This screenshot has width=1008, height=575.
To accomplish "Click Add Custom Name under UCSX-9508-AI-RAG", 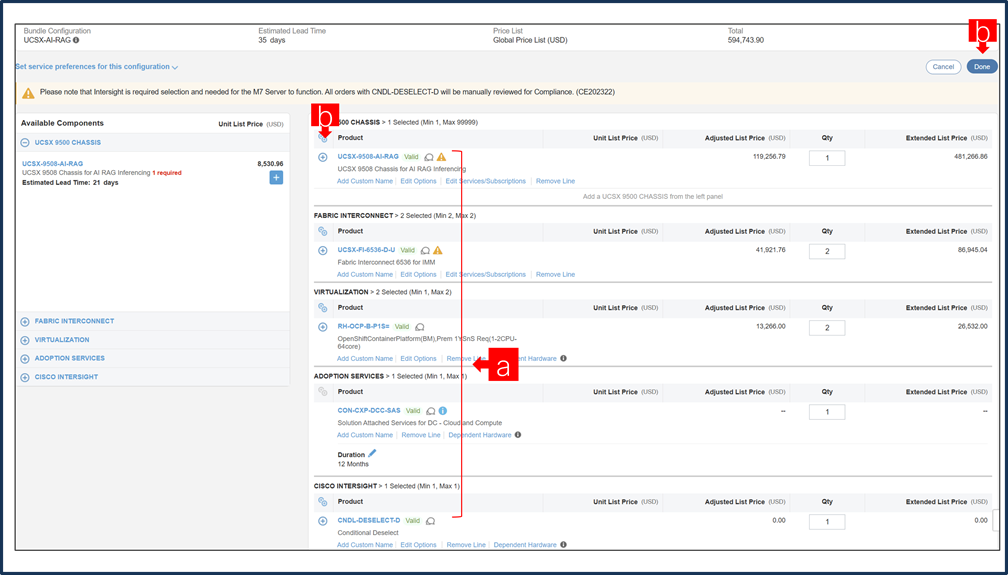I will [364, 181].
